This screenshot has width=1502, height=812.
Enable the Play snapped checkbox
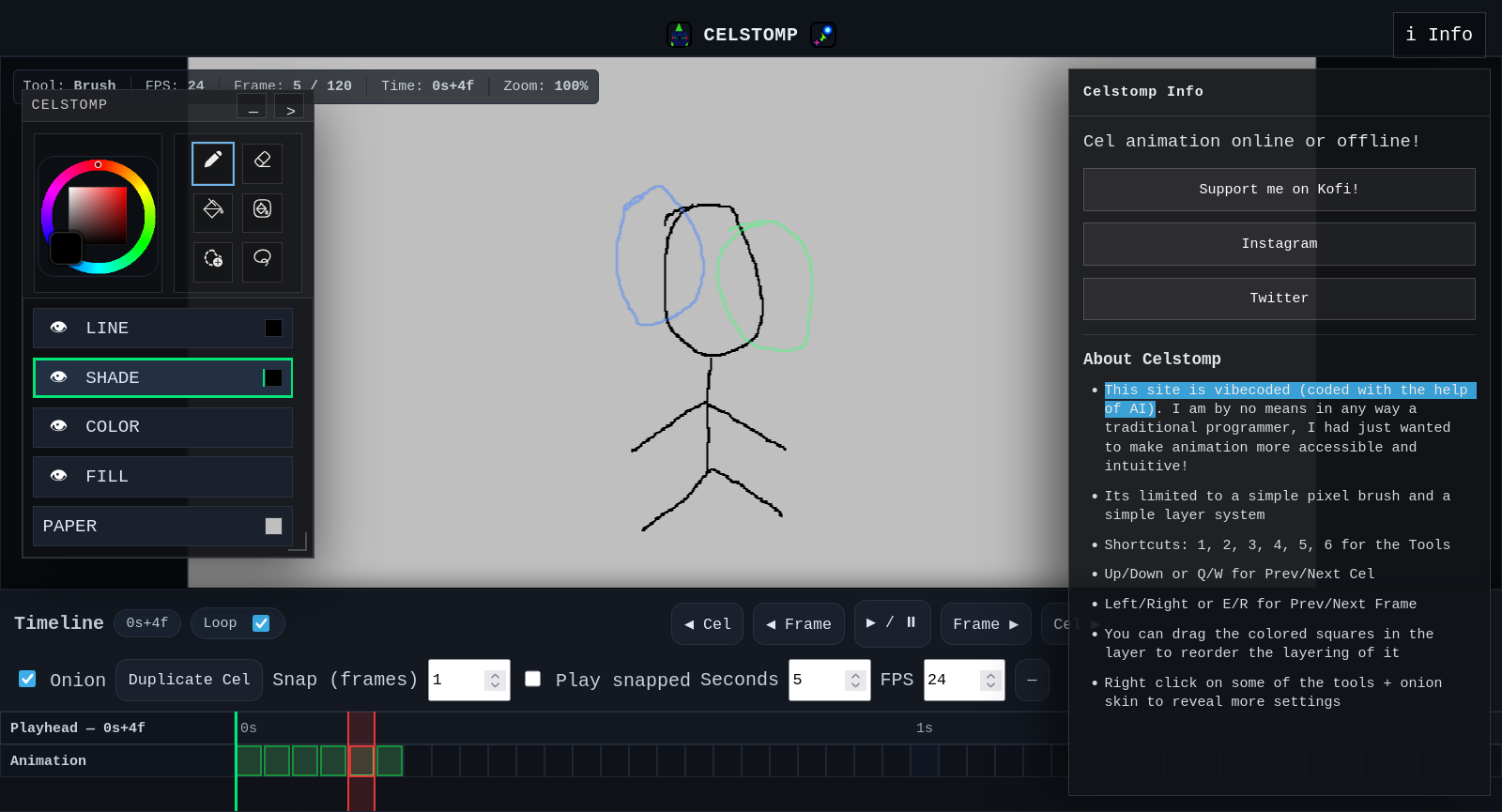pos(532,679)
